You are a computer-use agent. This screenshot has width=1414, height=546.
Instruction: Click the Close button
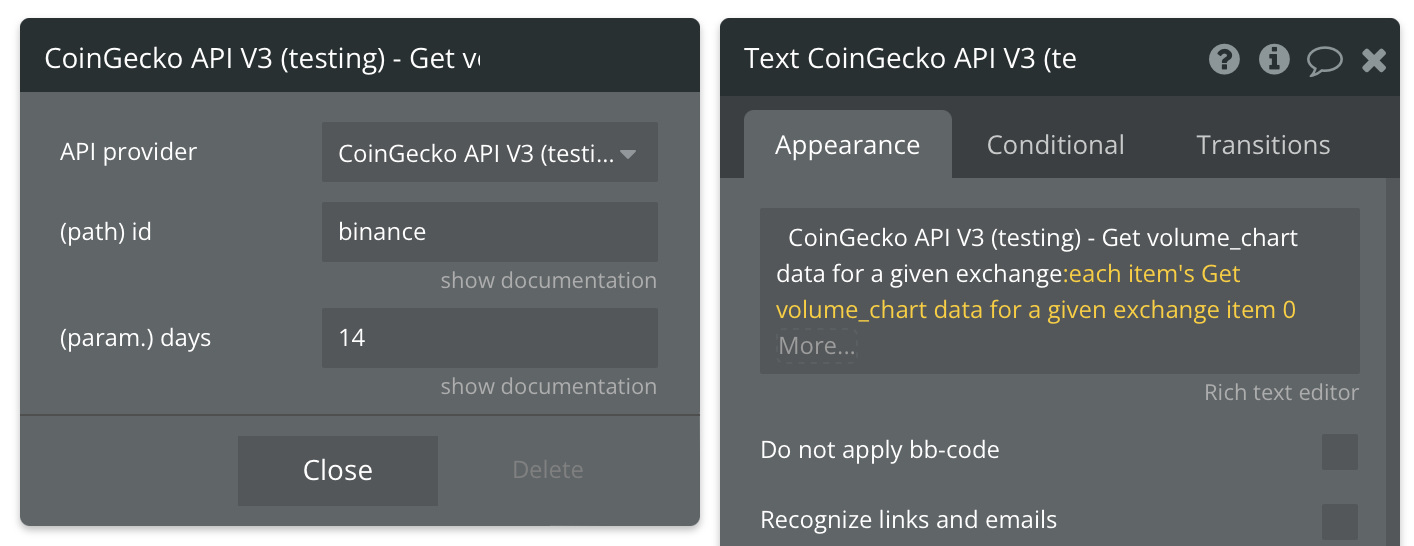338,470
